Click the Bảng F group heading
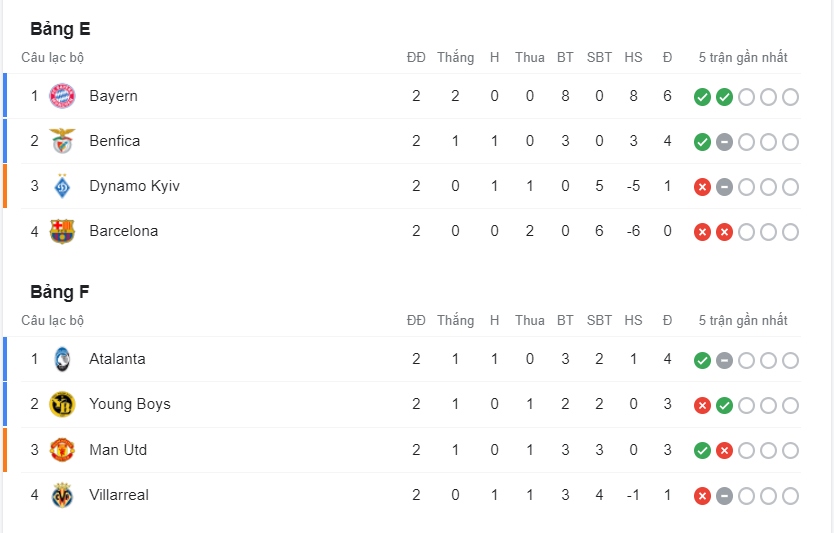Viewport: 834px width, 533px height. tap(60, 292)
